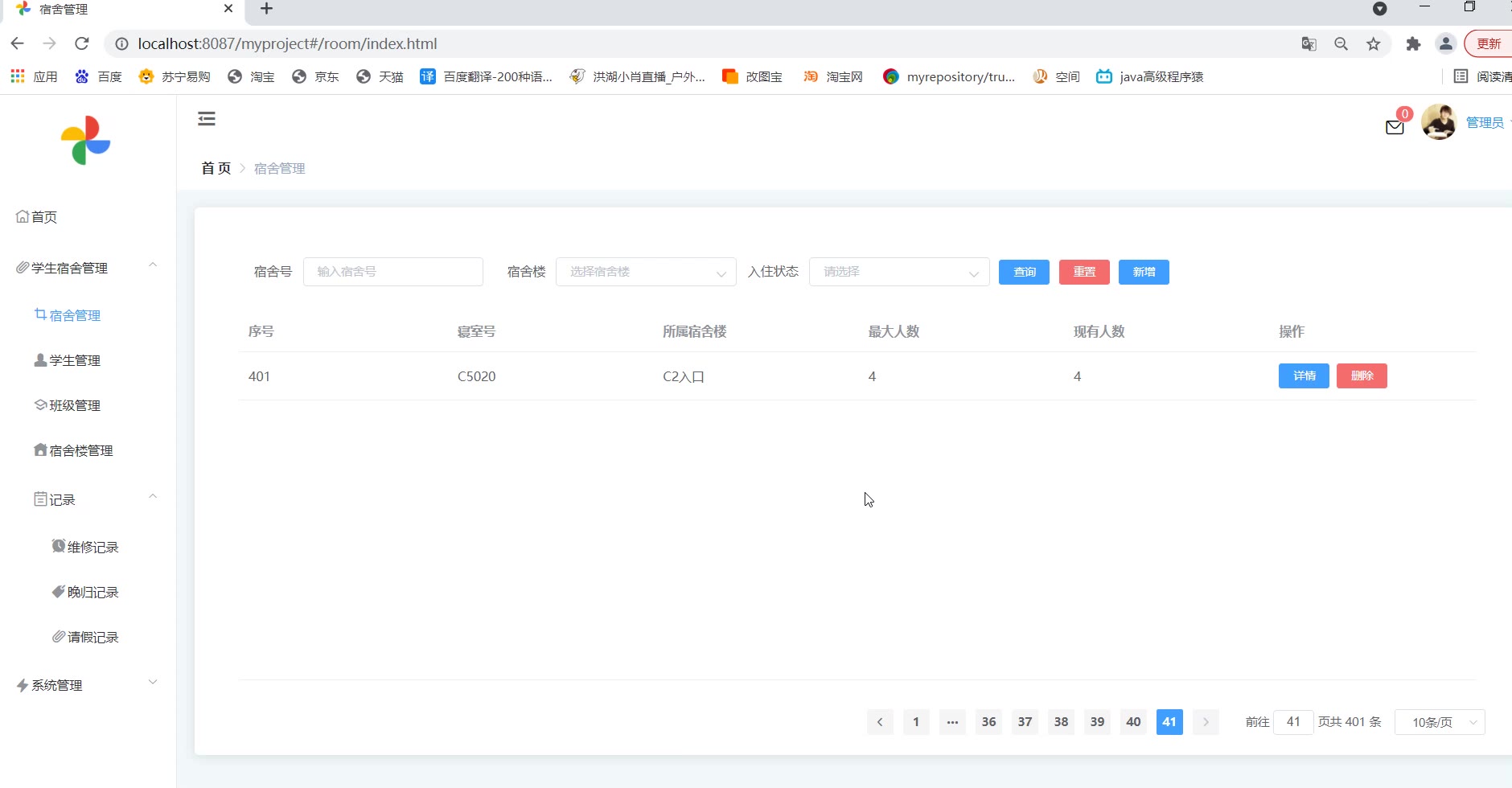The image size is (1512, 788).
Task: Click the Google translate page icon
Action: (x=1309, y=44)
